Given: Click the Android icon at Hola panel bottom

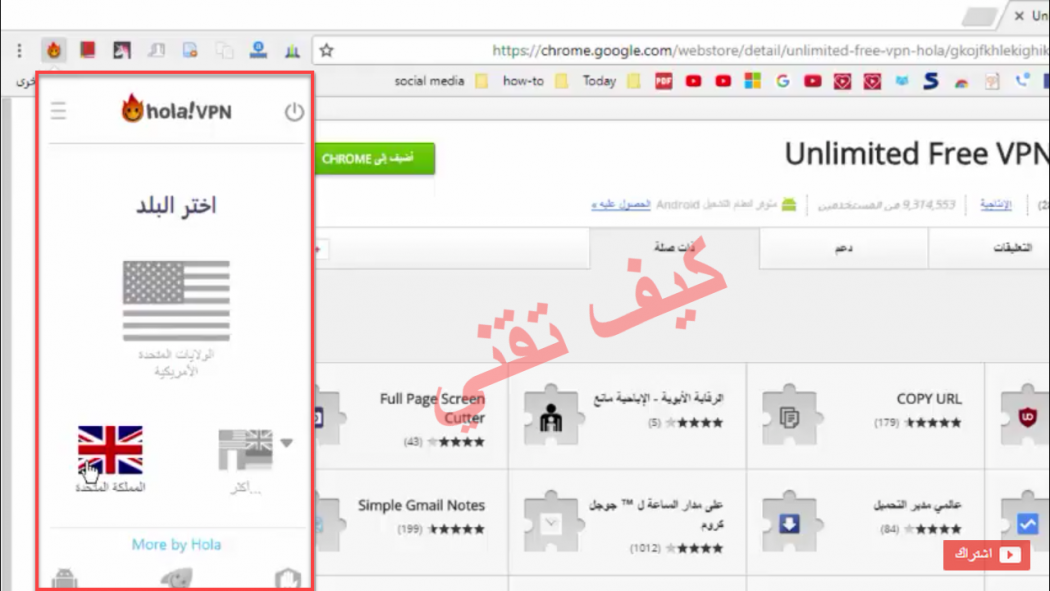Looking at the screenshot, I should coord(64,579).
